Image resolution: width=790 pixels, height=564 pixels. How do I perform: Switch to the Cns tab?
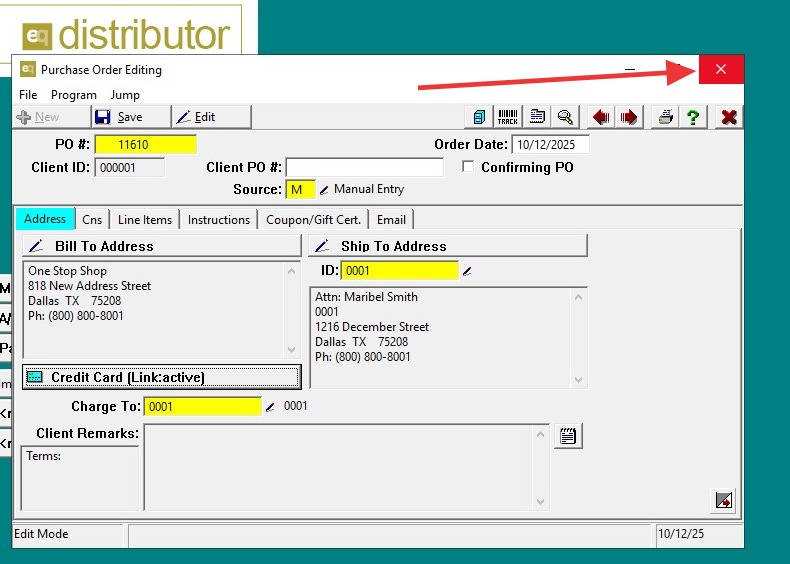[92, 220]
